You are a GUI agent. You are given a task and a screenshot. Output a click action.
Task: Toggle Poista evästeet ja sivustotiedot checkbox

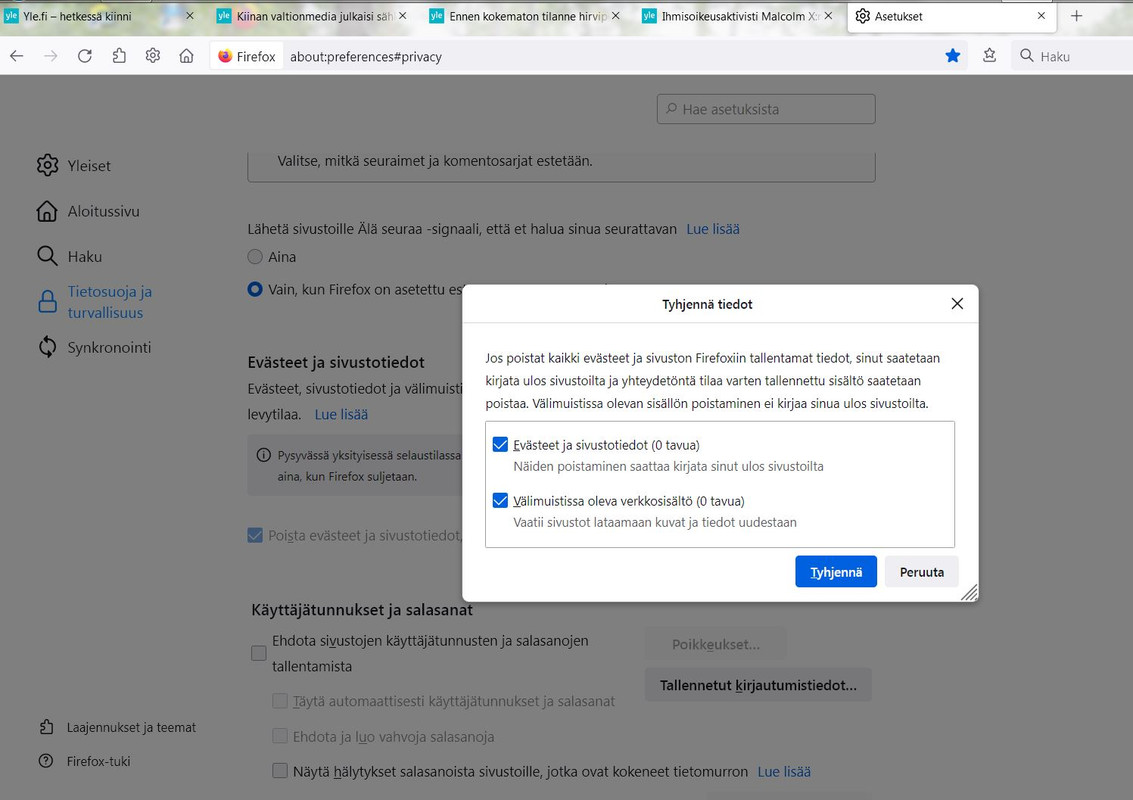(255, 536)
